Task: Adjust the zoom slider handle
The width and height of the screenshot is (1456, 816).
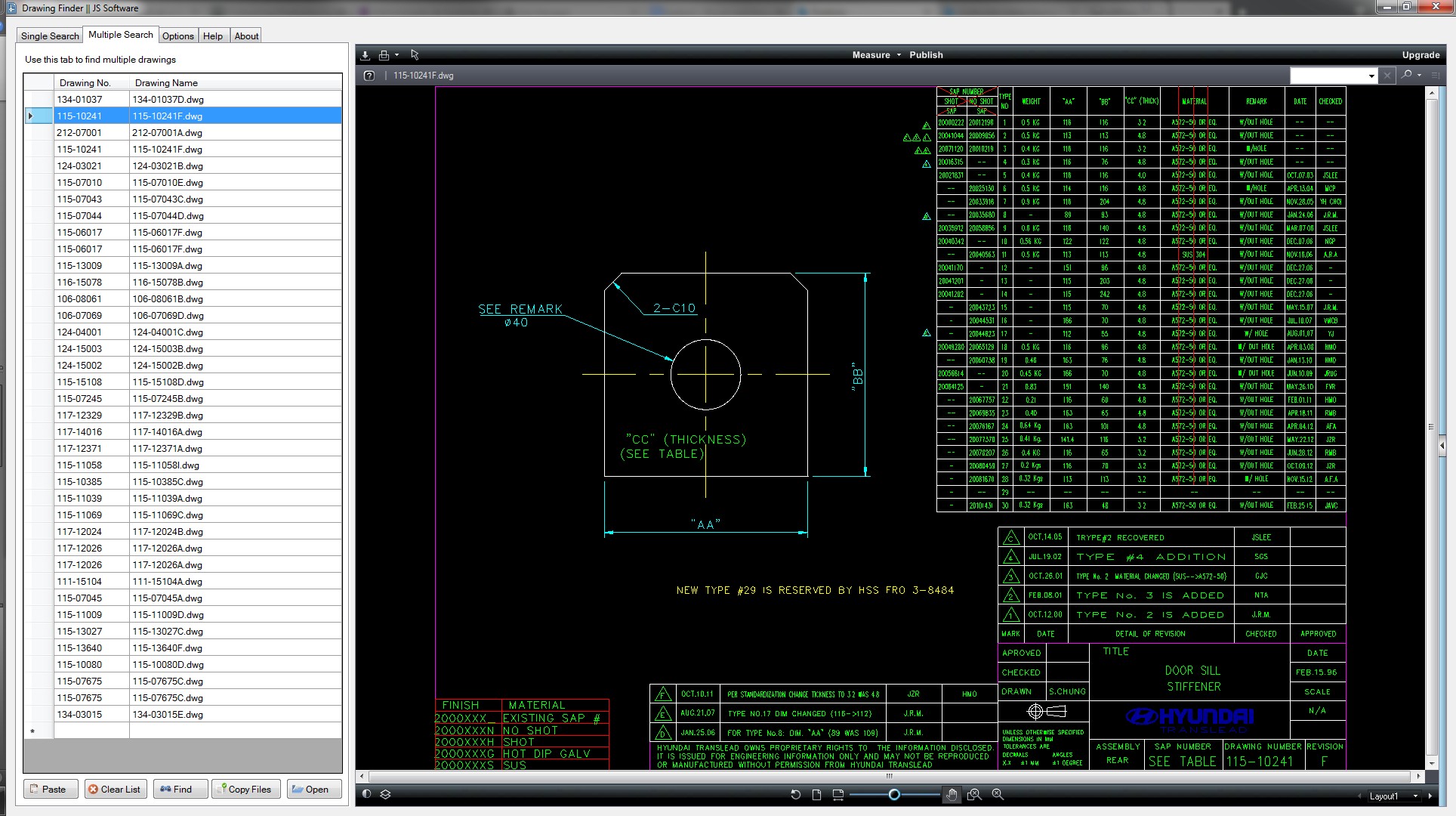Action: (x=894, y=794)
